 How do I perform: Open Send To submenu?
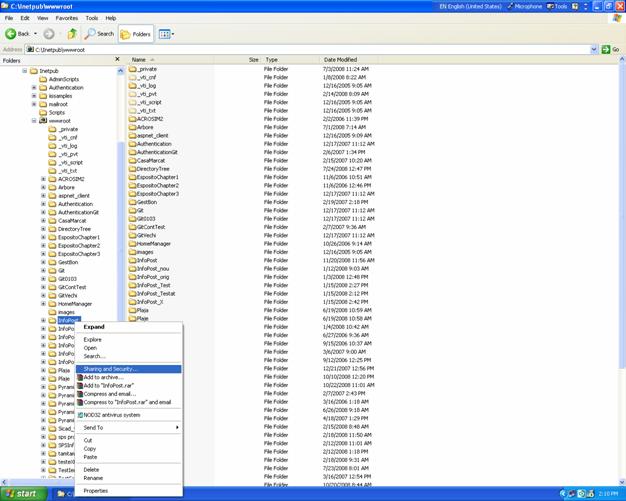coord(93,428)
